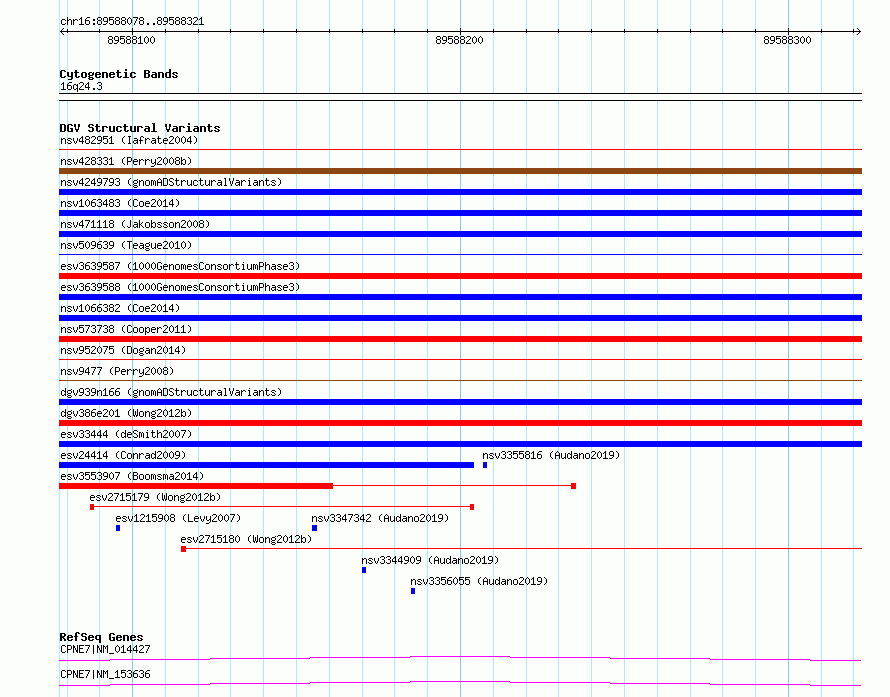Screen dimensions: 890x697
Task: Click the left arrow of the ruler
Action: pos(63,31)
